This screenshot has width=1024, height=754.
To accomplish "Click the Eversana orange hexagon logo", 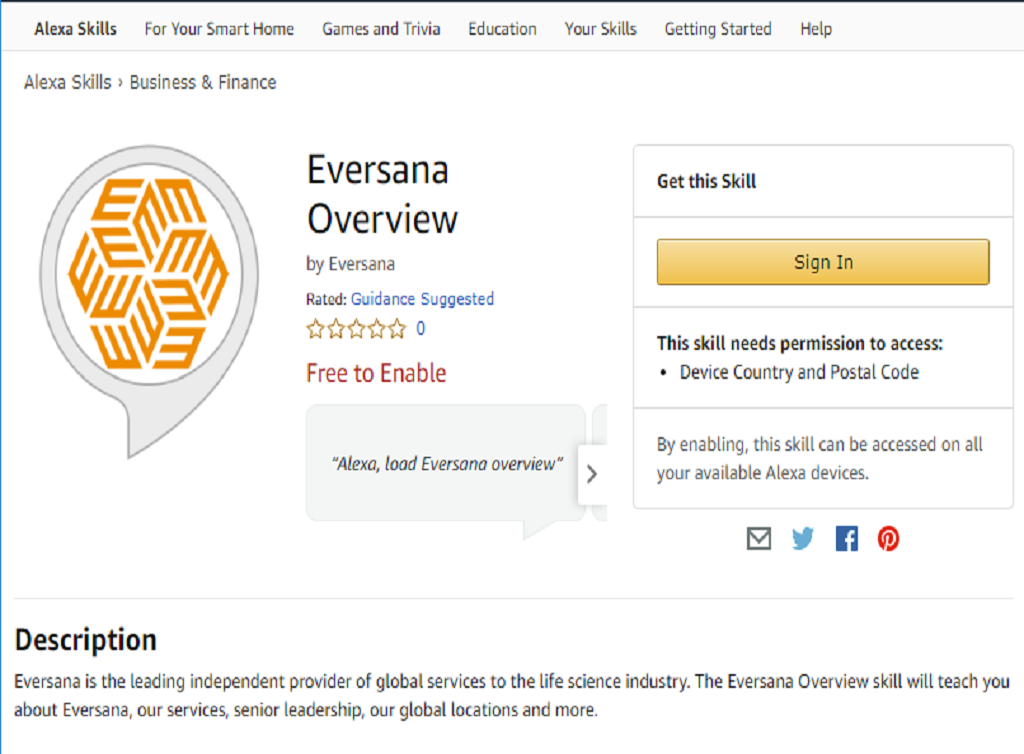I will point(148,273).
